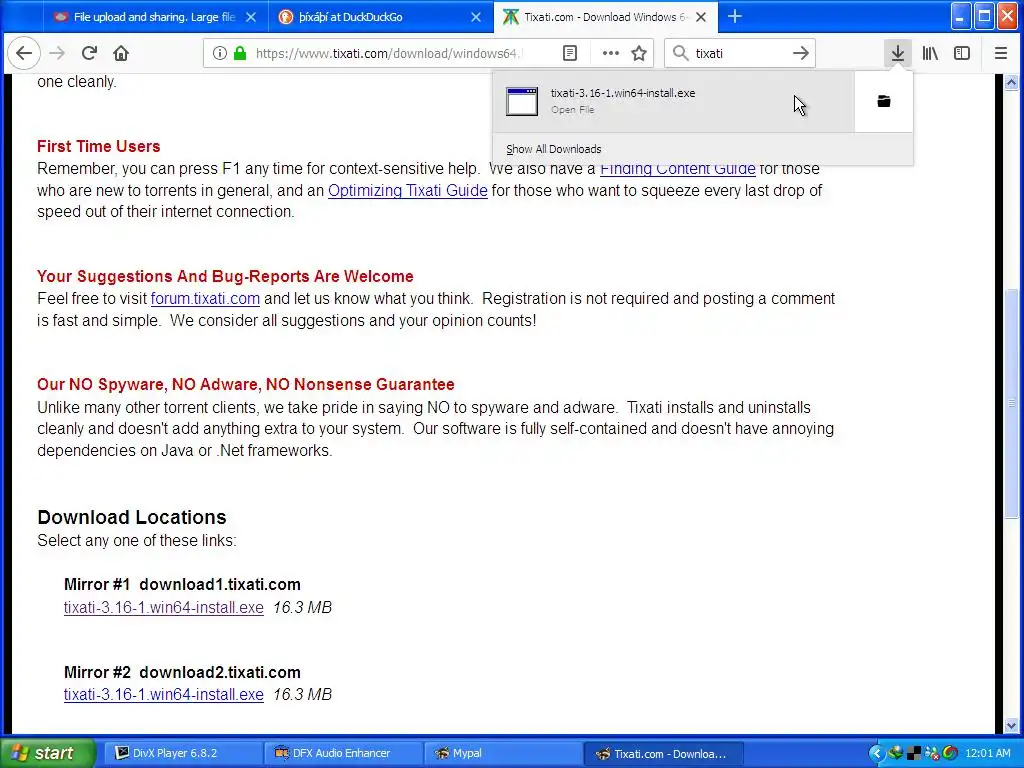1024x768 pixels.
Task: Reload the current page
Action: point(89,53)
